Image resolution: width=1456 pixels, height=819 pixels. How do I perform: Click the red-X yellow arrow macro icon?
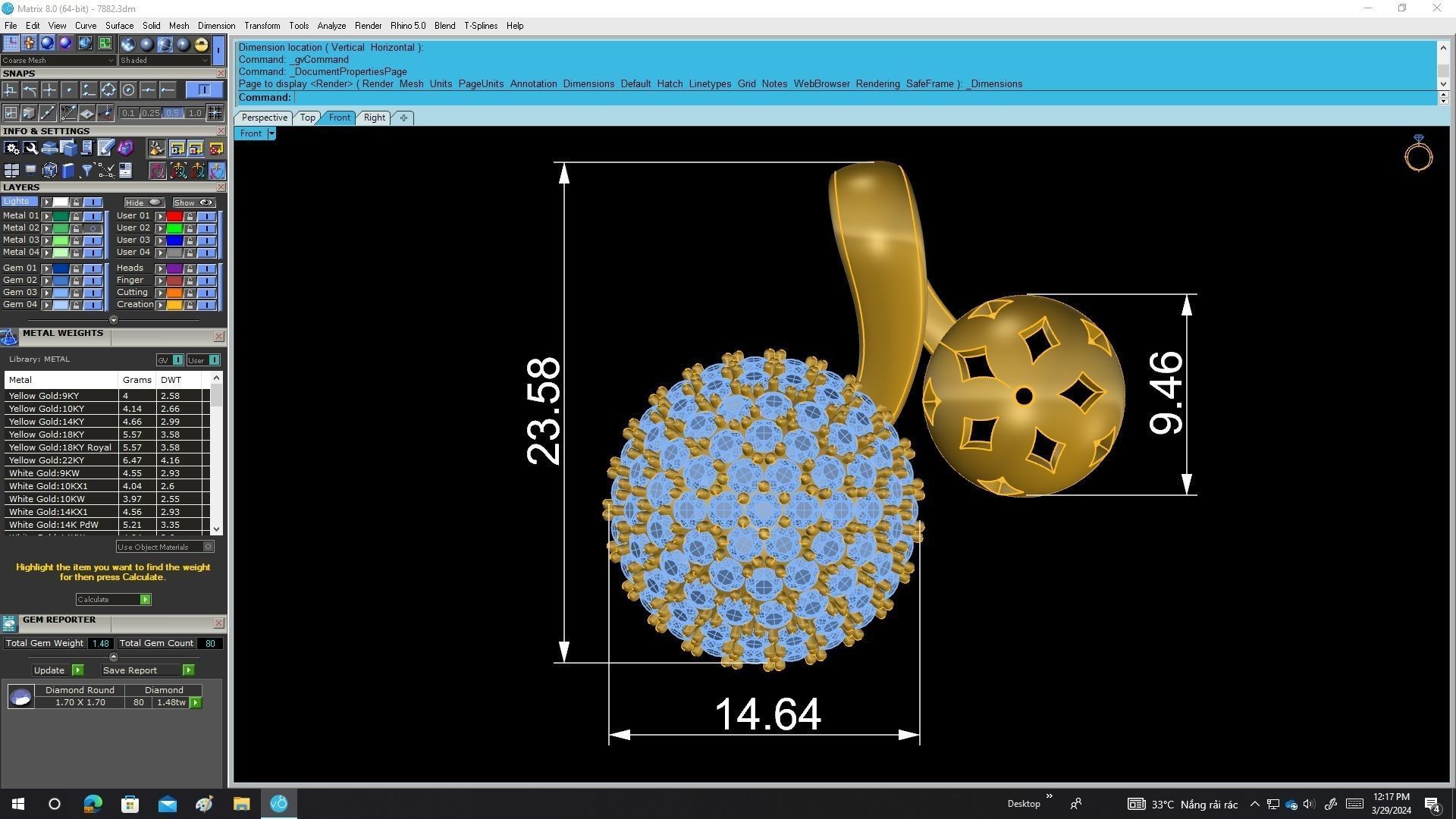216,148
